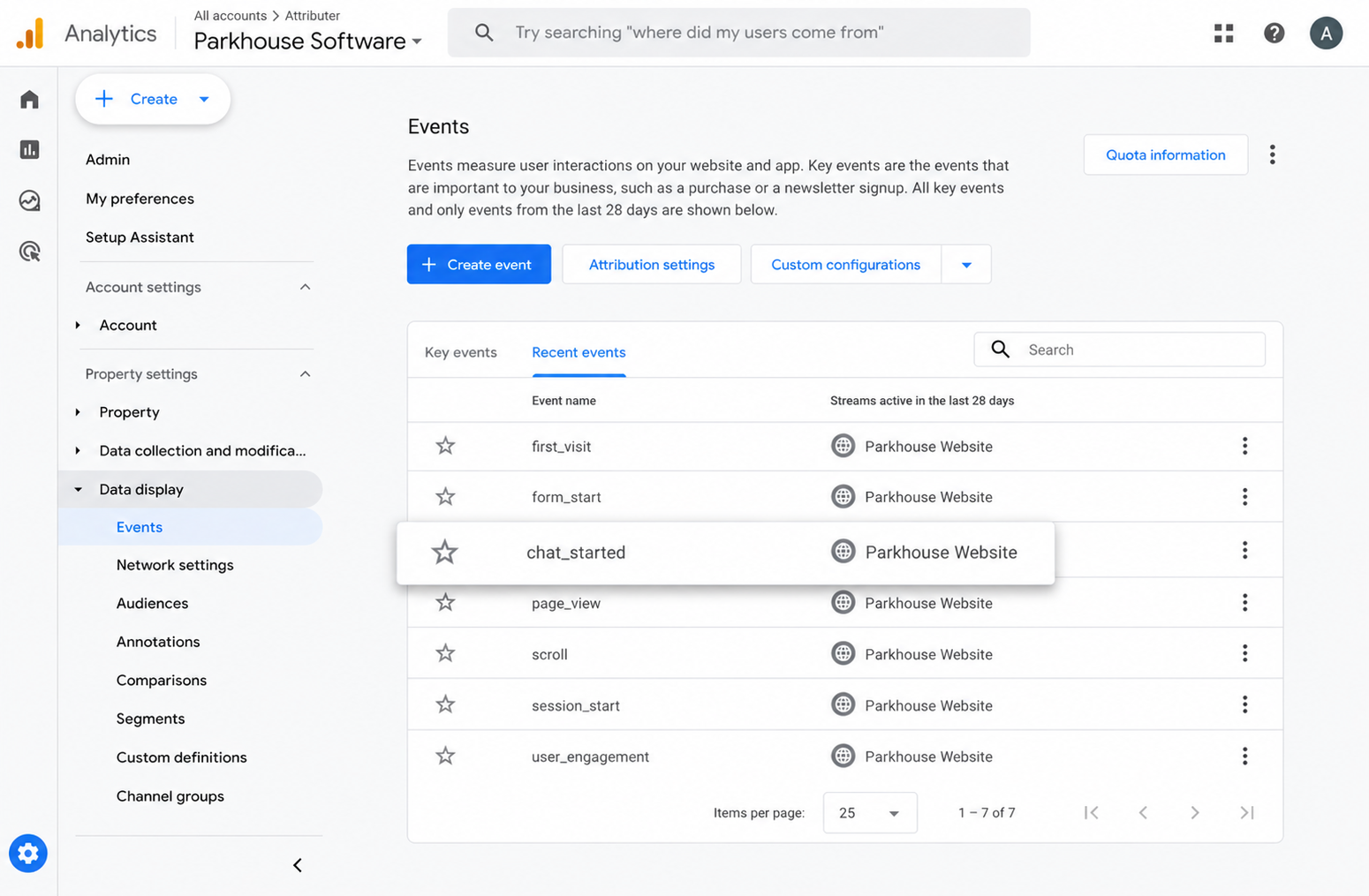This screenshot has height=896, width=1369.
Task: Toggle the star for scroll event
Action: 445,653
